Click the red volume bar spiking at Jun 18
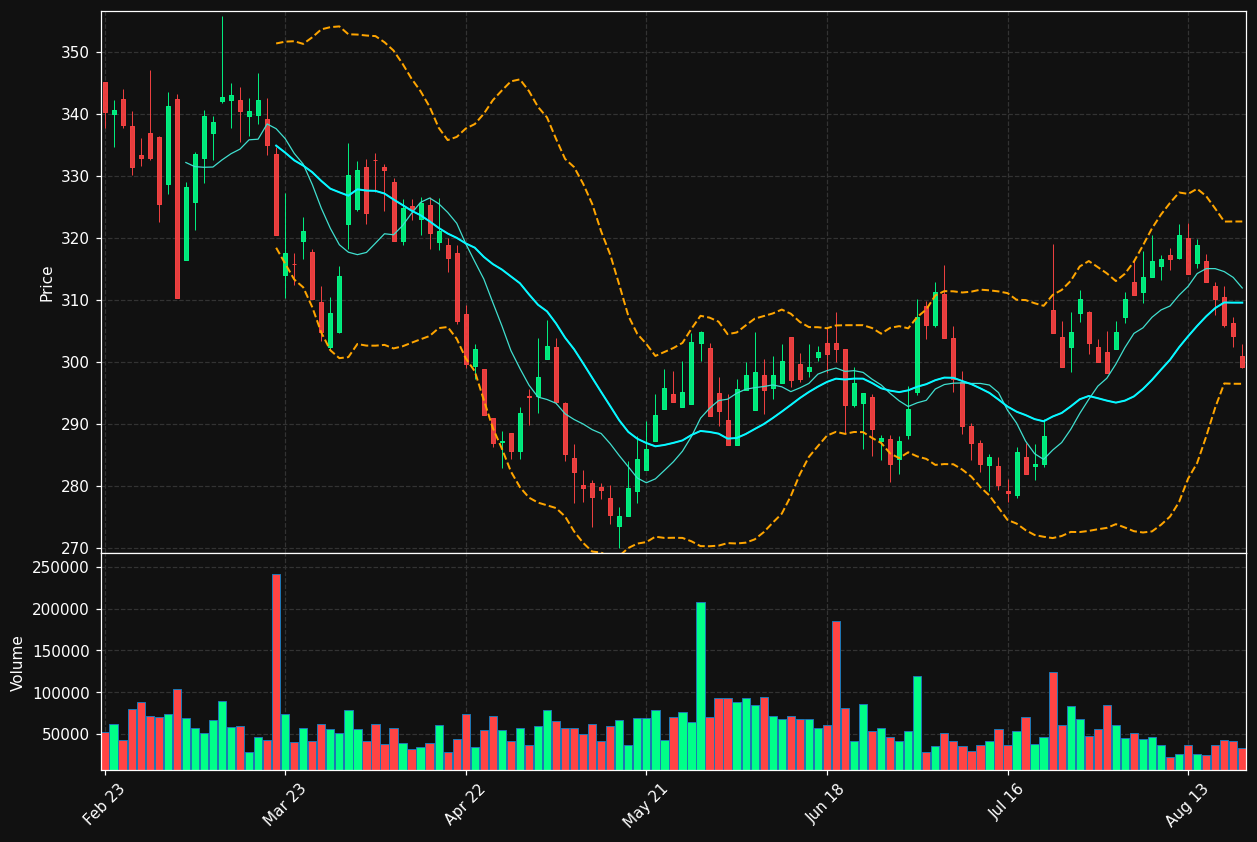This screenshot has height=842, width=1257. [x=836, y=696]
